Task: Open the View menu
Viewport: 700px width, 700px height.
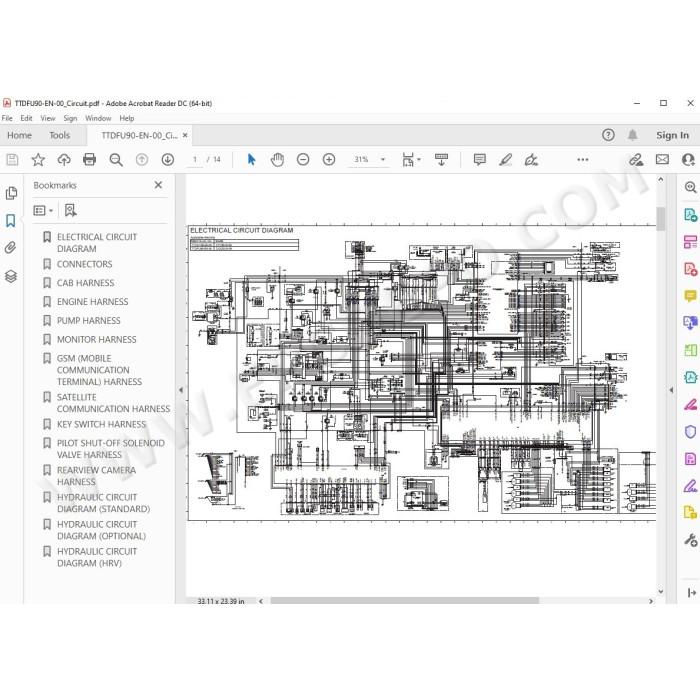Action: point(48,118)
